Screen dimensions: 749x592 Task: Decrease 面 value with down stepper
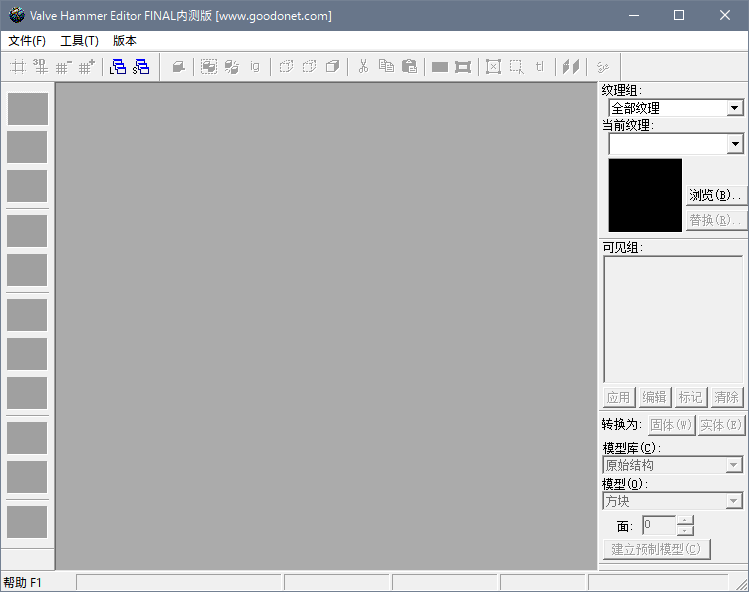coord(685,530)
